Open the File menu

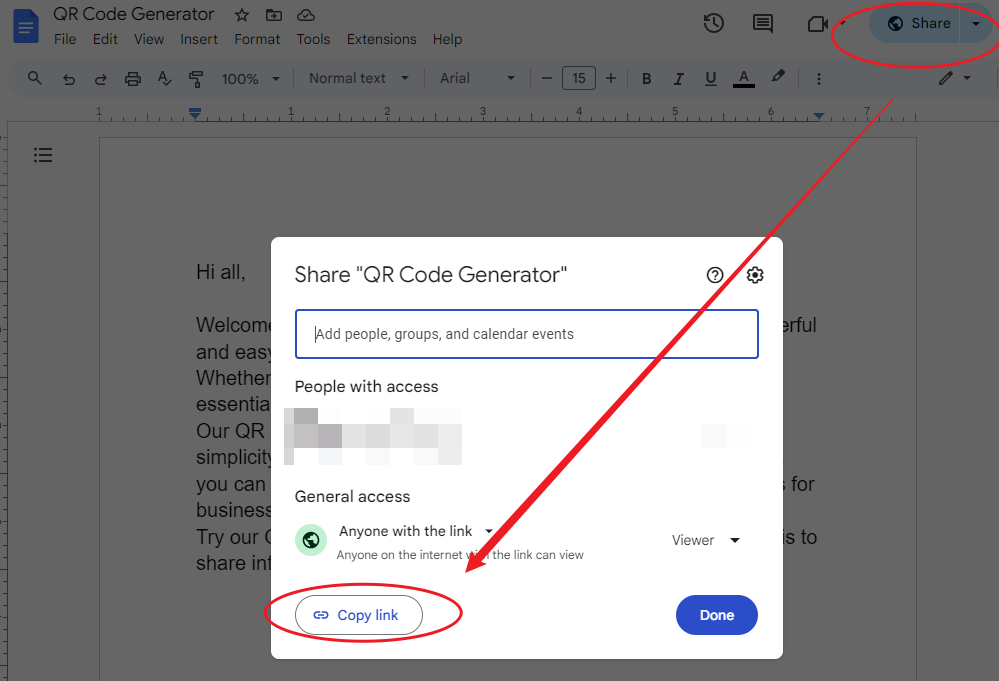tap(65, 39)
